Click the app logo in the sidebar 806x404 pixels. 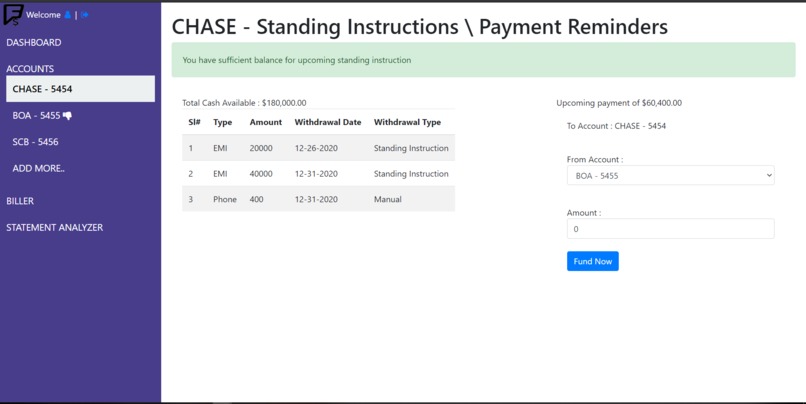click(13, 14)
